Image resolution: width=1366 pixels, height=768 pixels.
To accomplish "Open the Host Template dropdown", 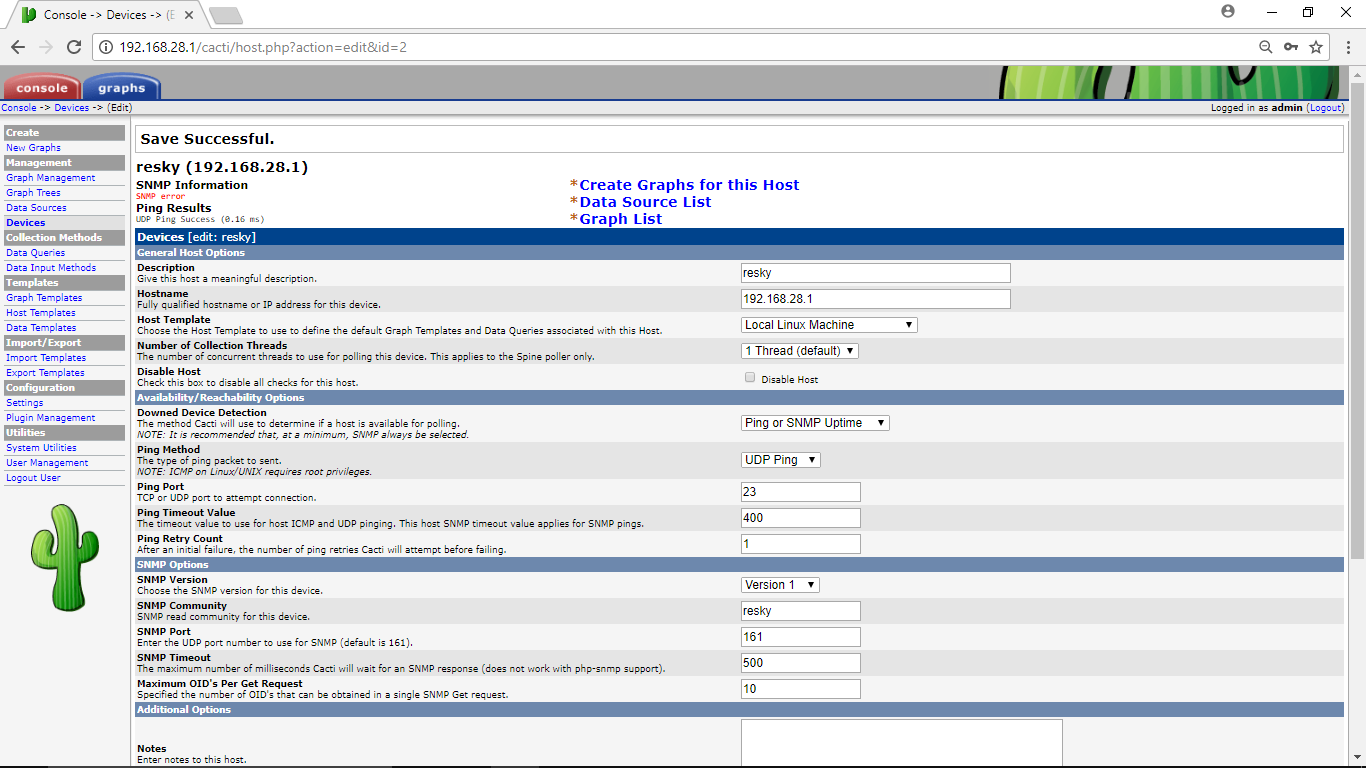I will (829, 325).
